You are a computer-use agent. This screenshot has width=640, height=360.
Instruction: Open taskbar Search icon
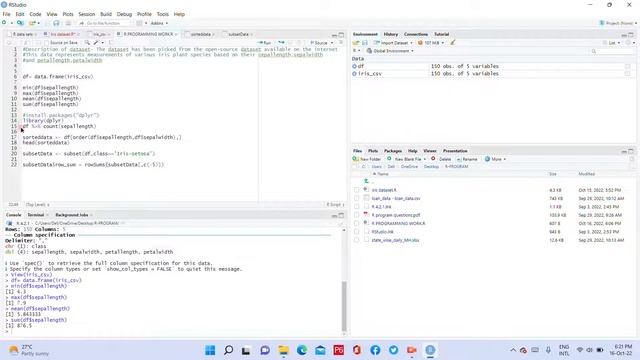click(229, 350)
